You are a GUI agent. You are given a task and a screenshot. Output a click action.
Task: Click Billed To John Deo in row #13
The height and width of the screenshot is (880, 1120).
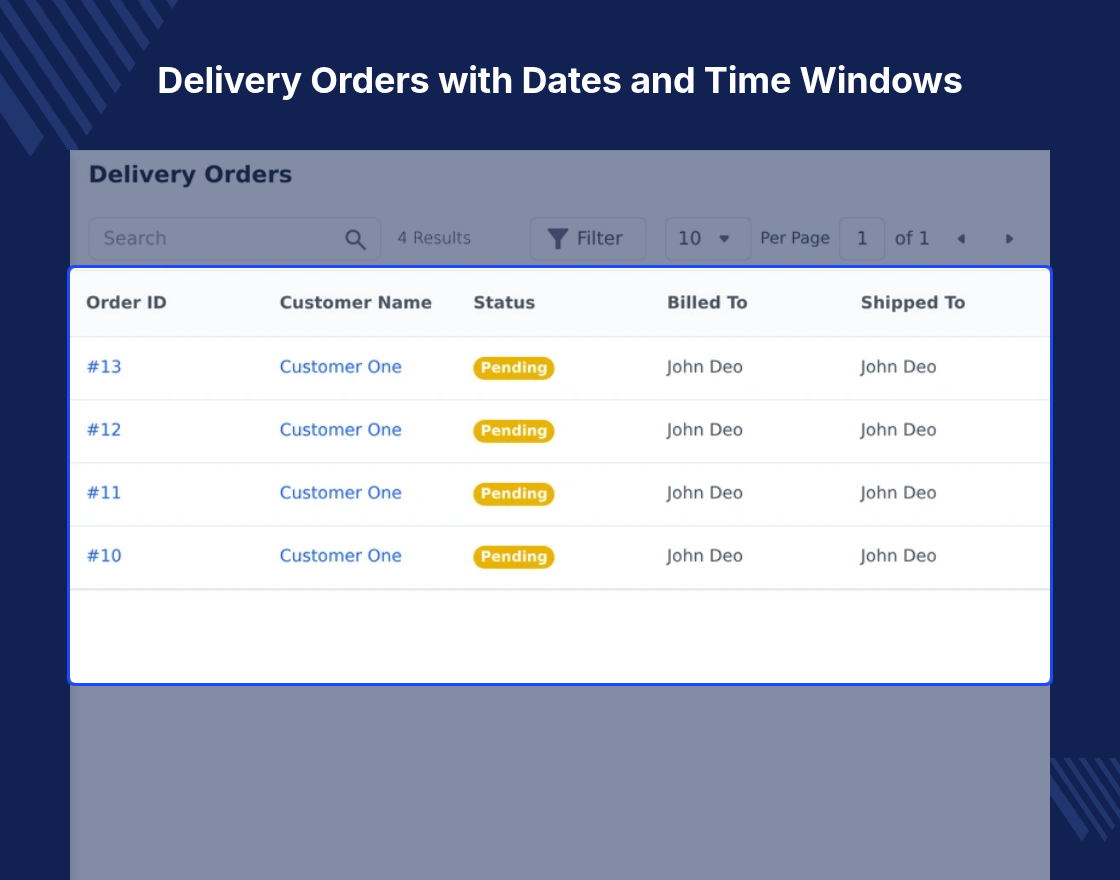(704, 366)
